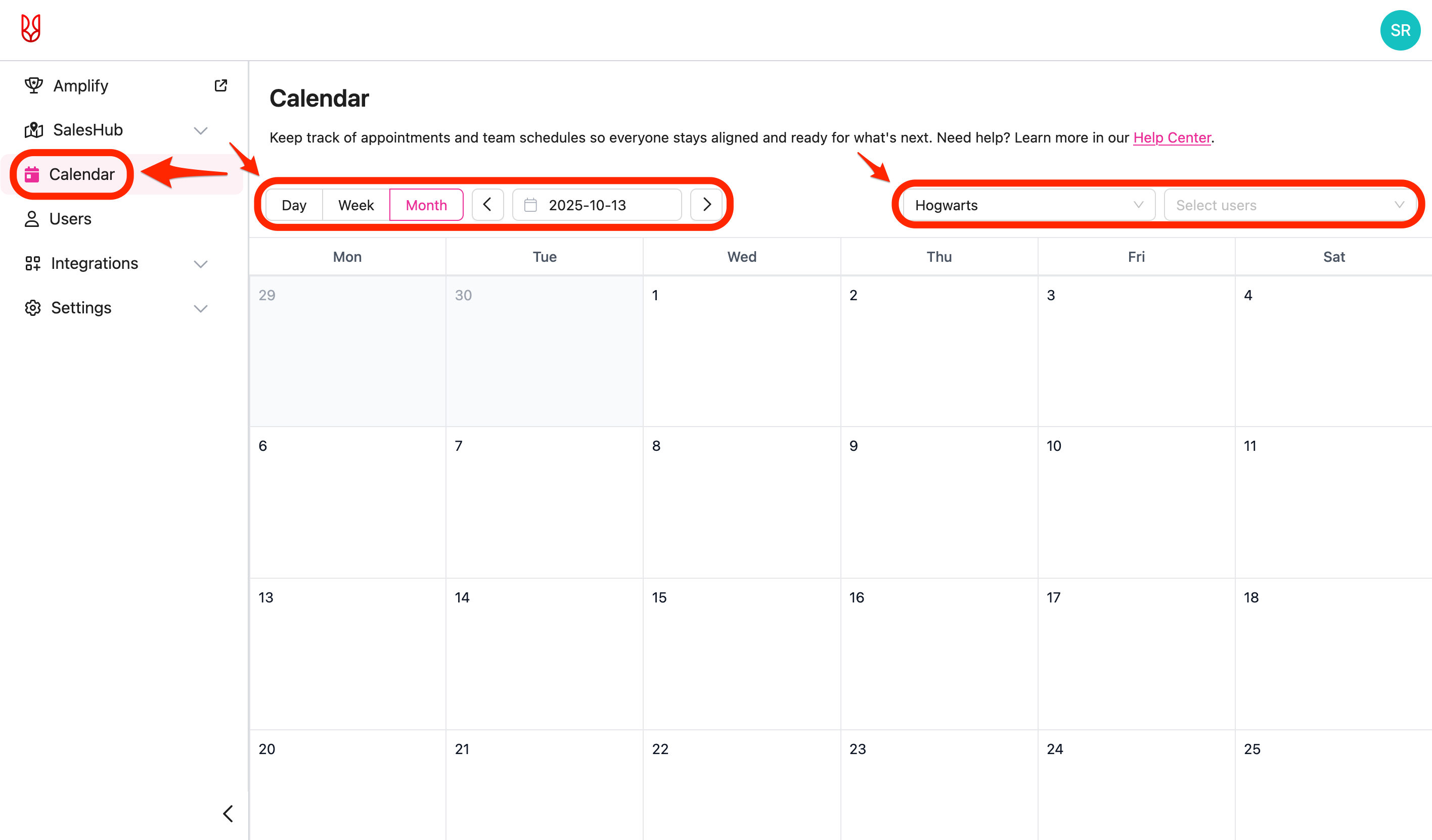Open the Users sidebar item
The width and height of the screenshot is (1432, 840).
(x=70, y=219)
